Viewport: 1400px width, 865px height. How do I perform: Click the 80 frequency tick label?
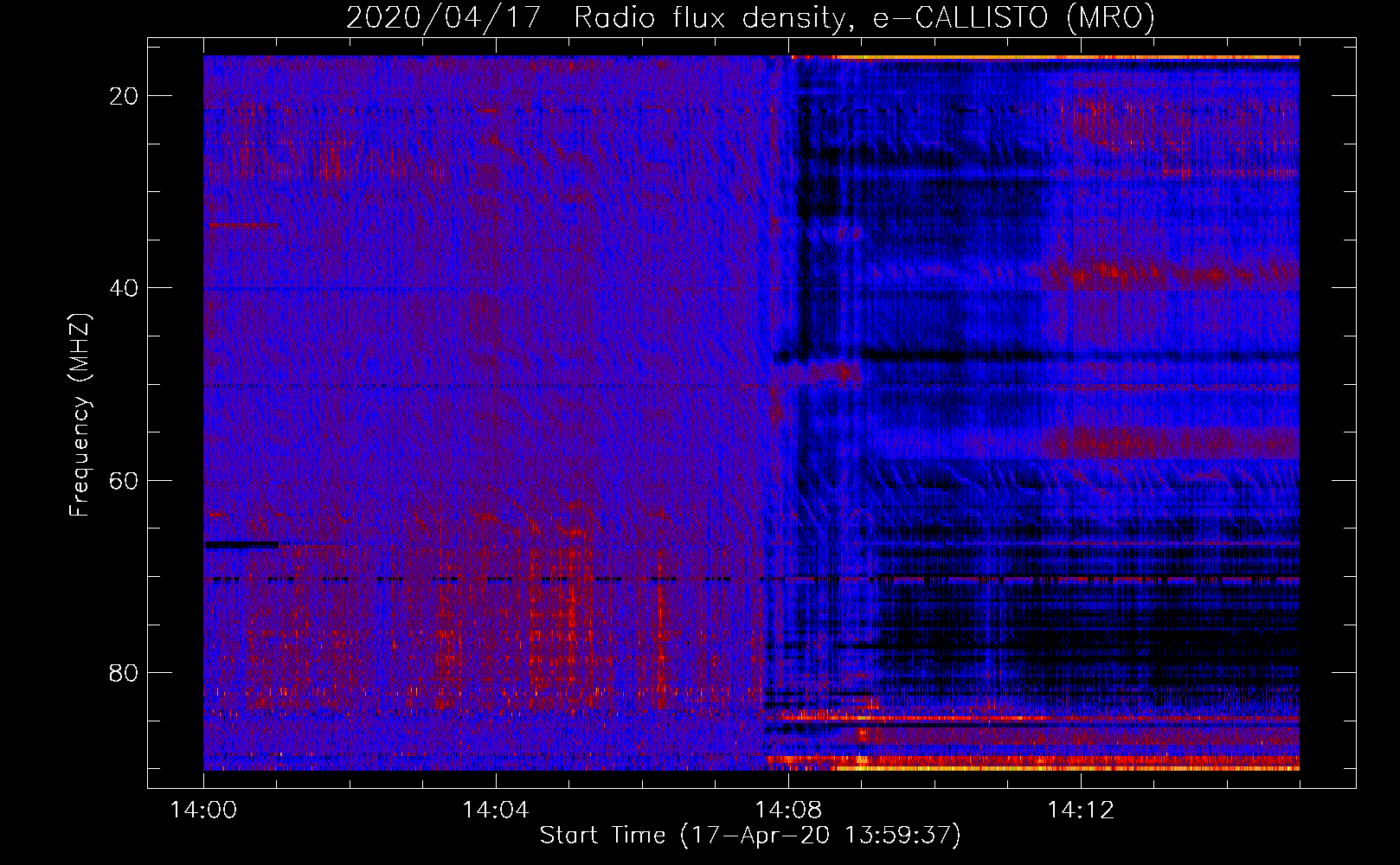click(124, 672)
